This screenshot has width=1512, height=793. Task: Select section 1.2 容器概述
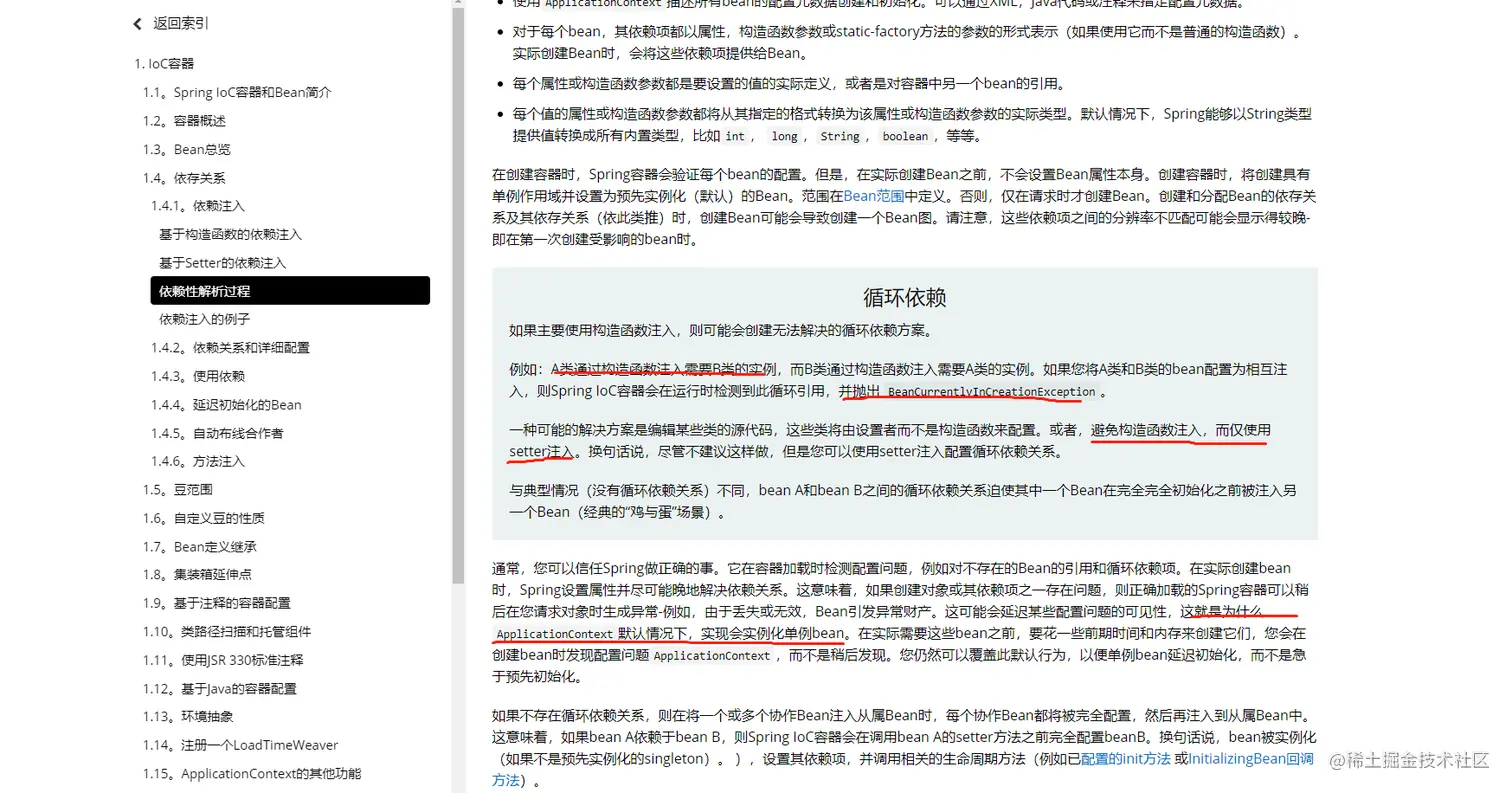coord(184,121)
